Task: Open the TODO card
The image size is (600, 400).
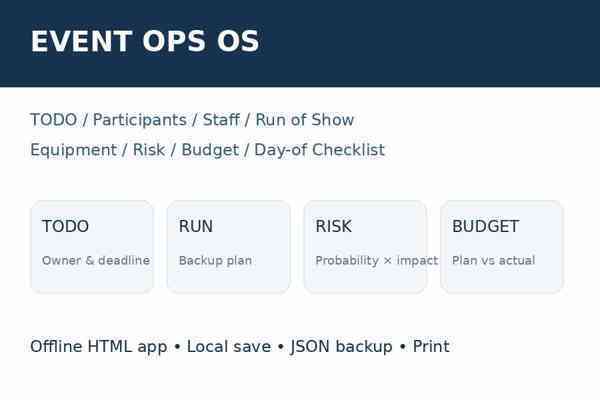Action: (92, 247)
